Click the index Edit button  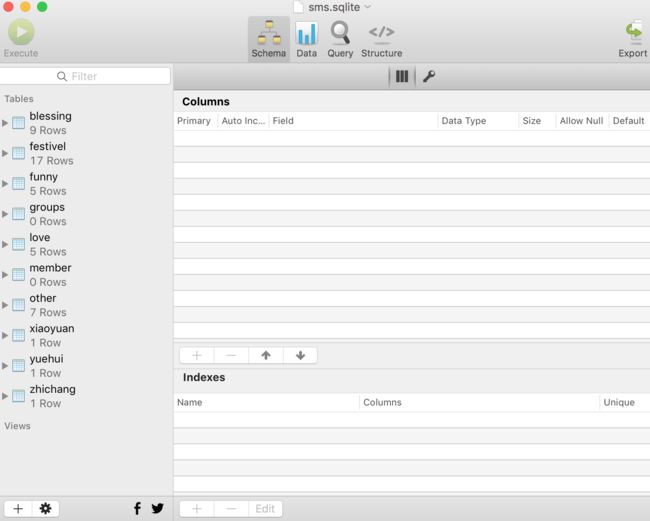[x=265, y=509]
